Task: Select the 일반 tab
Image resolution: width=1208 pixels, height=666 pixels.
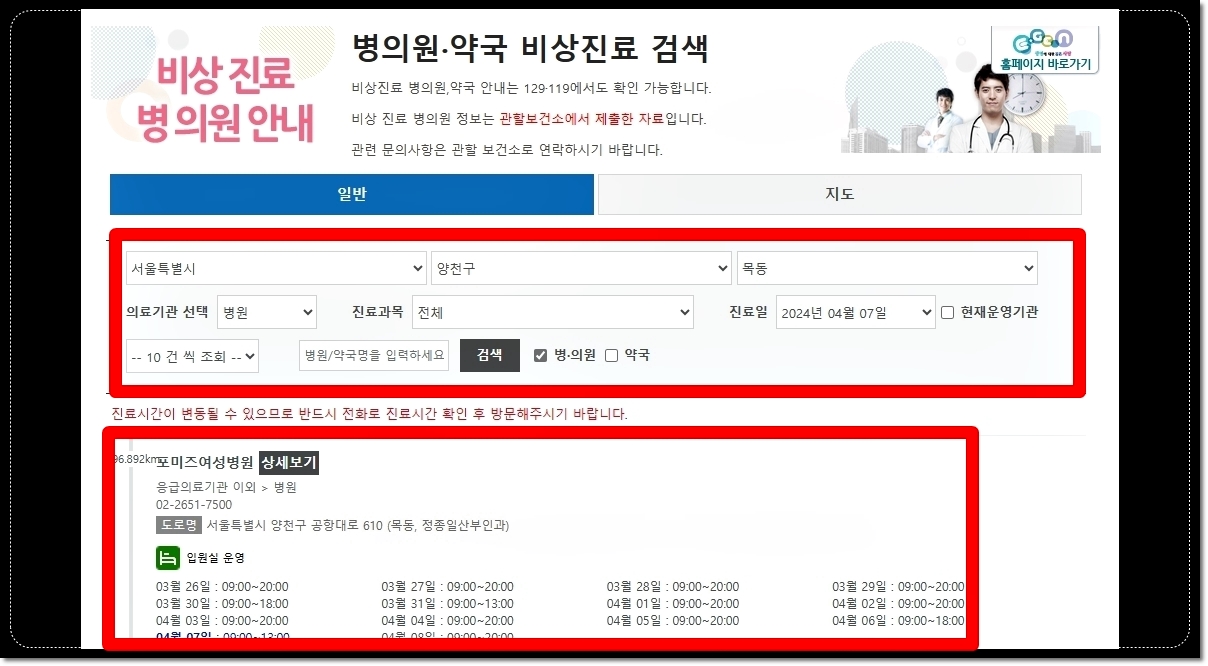Action: coord(352,194)
